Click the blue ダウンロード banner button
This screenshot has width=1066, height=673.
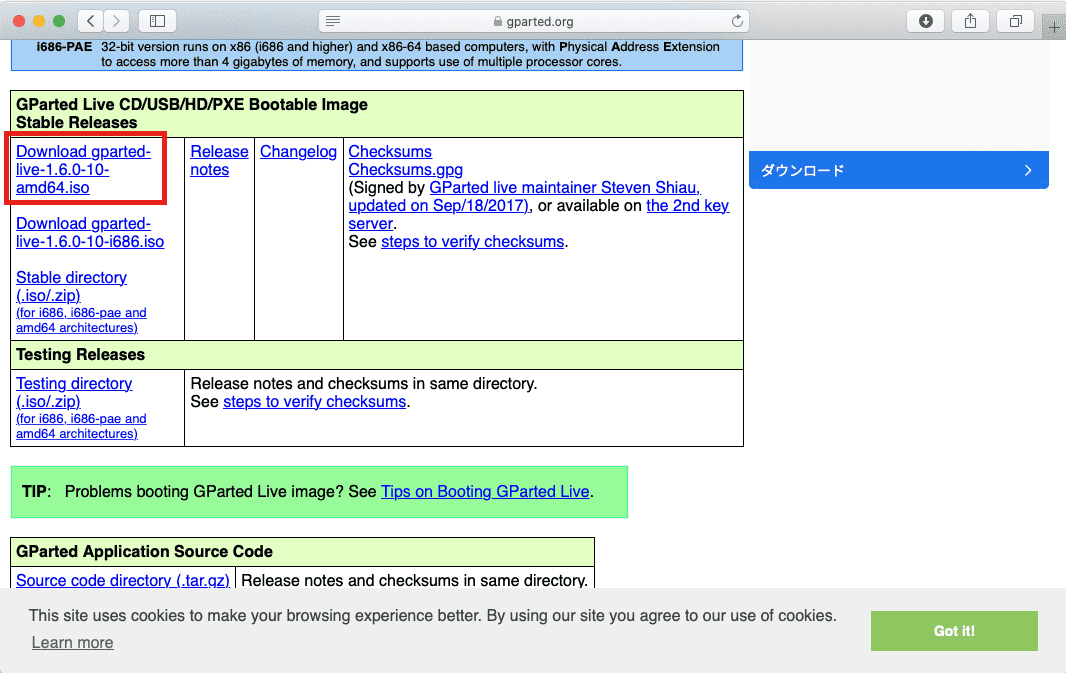pos(898,170)
